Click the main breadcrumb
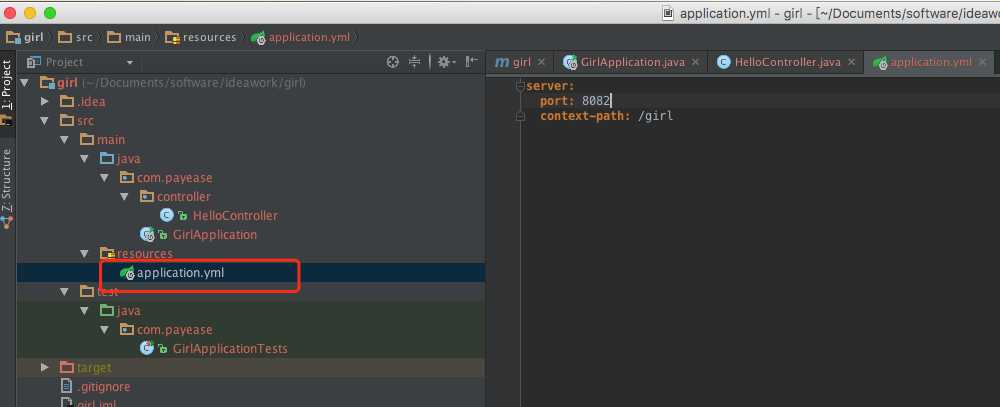1000x407 pixels. point(129,37)
